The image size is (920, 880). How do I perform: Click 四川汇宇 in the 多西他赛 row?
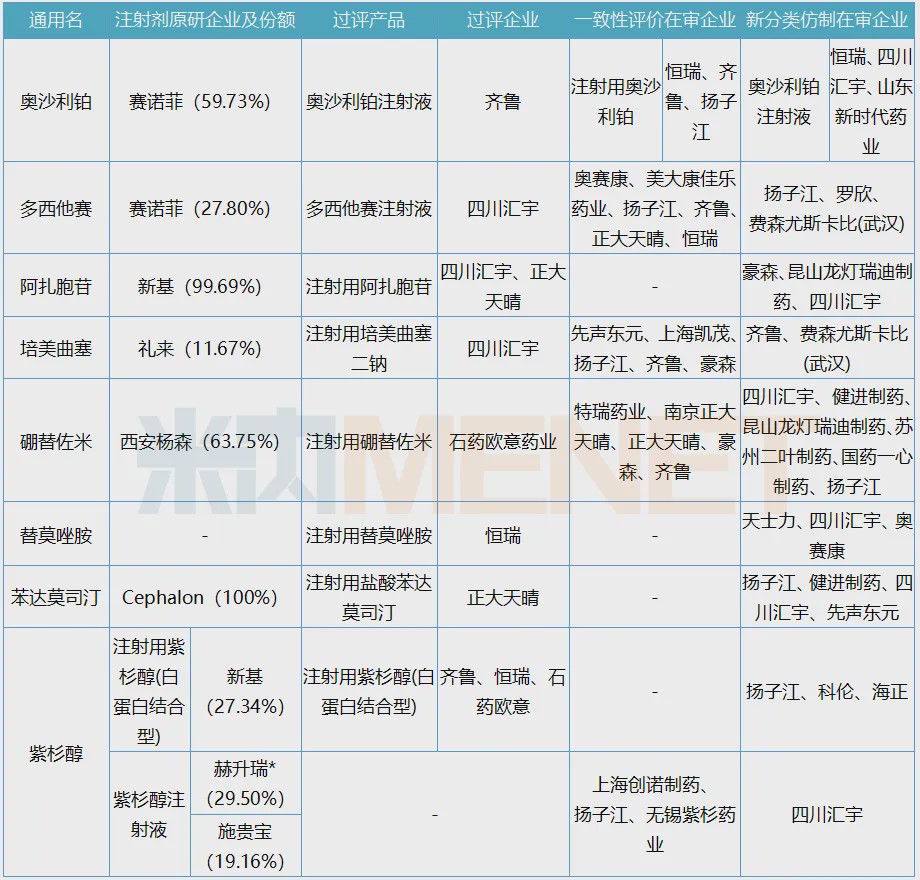click(x=503, y=208)
